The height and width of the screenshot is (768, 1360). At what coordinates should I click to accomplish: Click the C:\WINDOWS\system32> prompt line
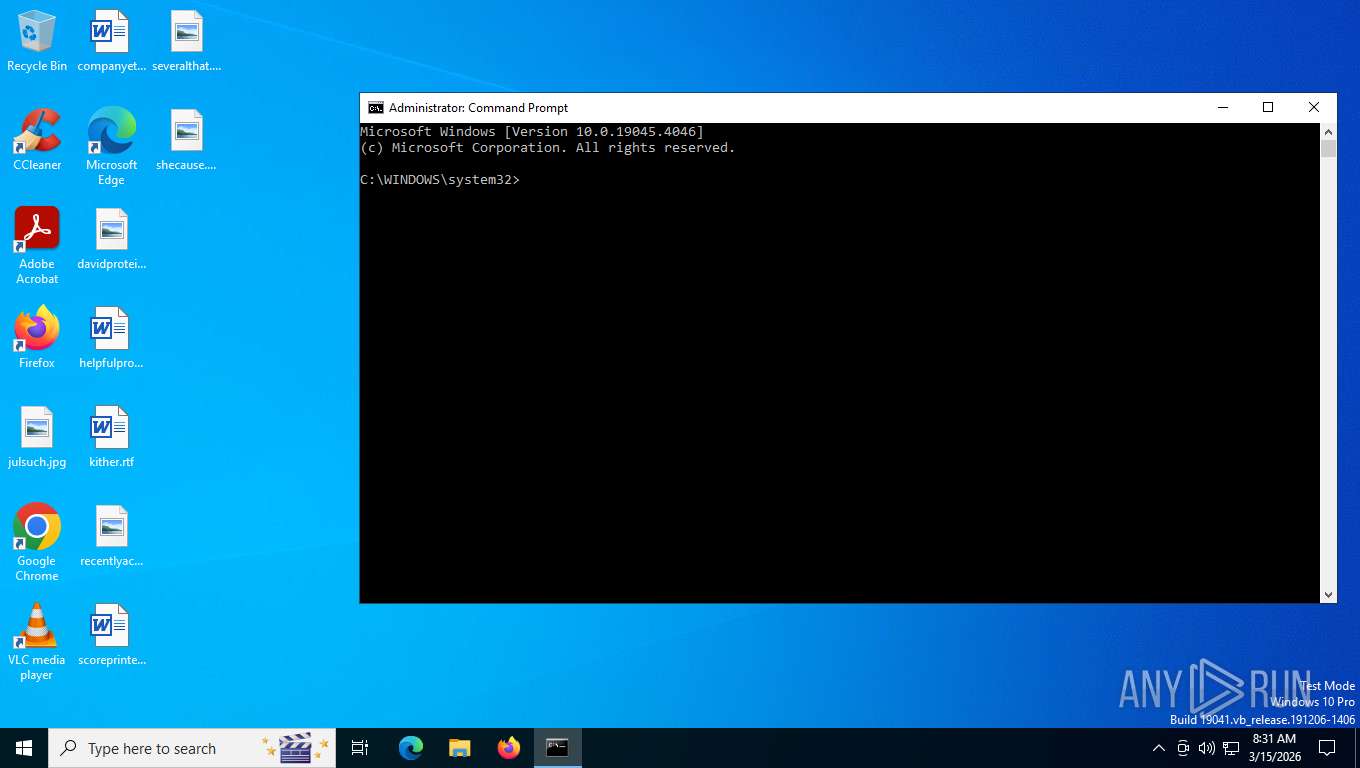point(440,180)
